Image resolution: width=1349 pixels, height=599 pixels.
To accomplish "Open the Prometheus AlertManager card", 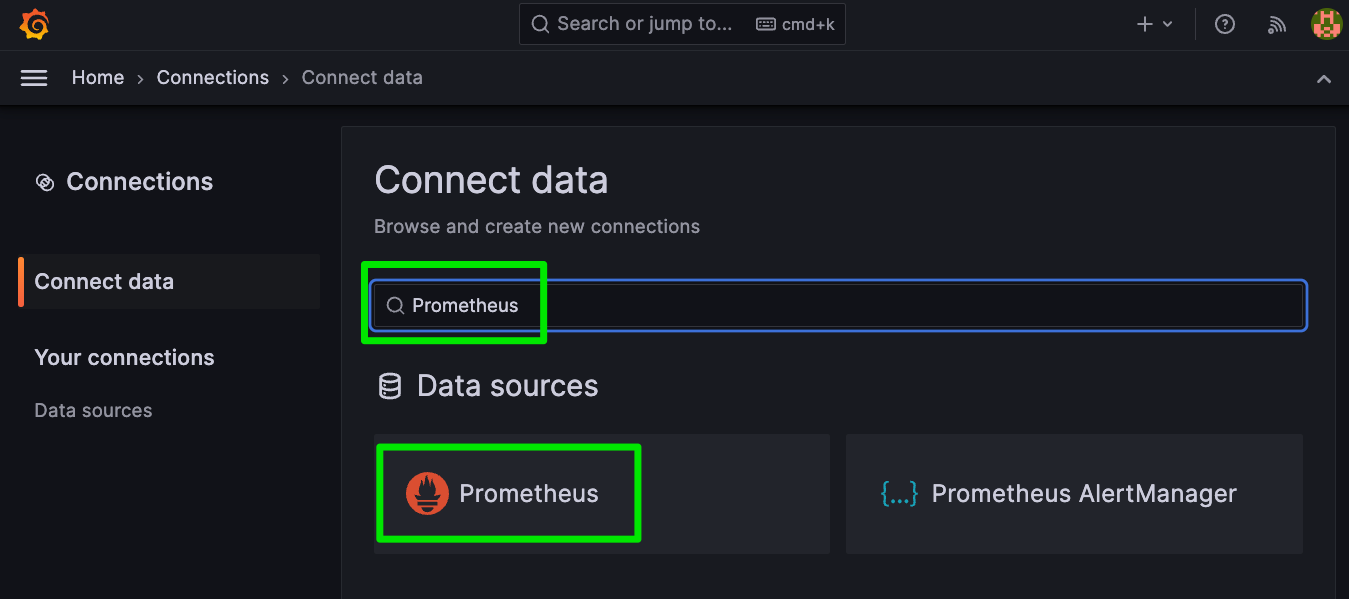I will [1074, 494].
